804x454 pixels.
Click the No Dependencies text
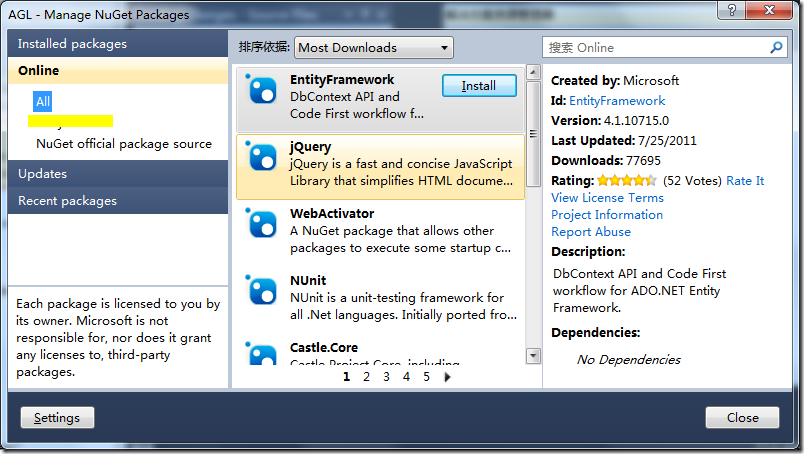(629, 360)
